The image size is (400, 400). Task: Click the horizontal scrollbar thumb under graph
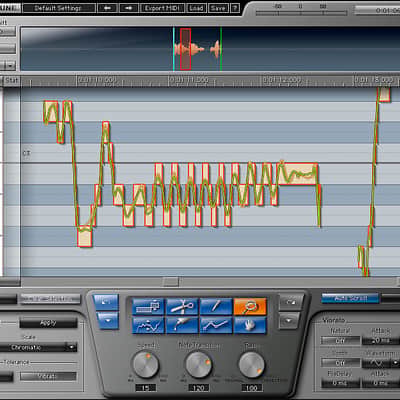pos(171,282)
